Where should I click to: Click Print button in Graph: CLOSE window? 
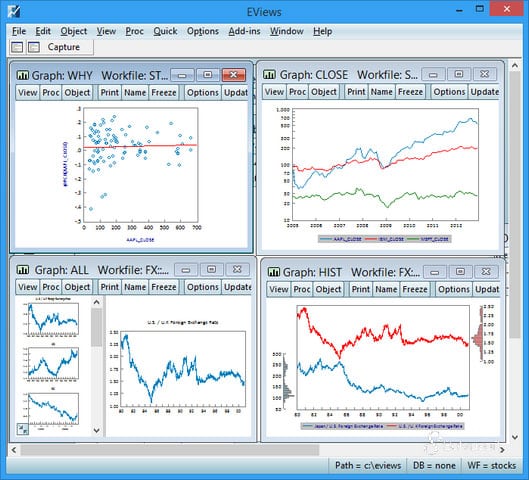tap(356, 92)
